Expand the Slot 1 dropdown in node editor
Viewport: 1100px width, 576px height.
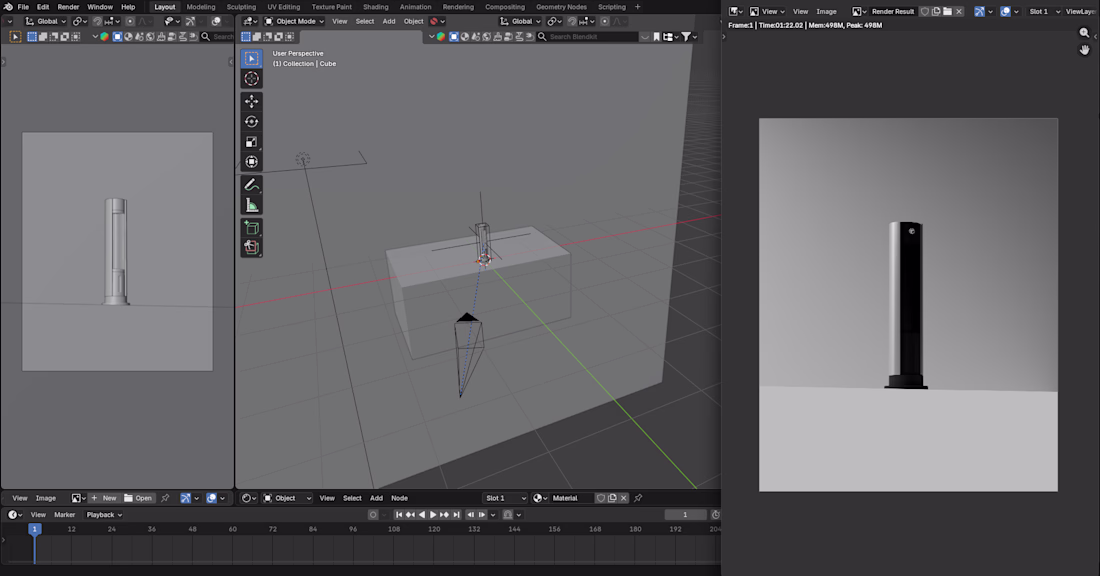505,498
